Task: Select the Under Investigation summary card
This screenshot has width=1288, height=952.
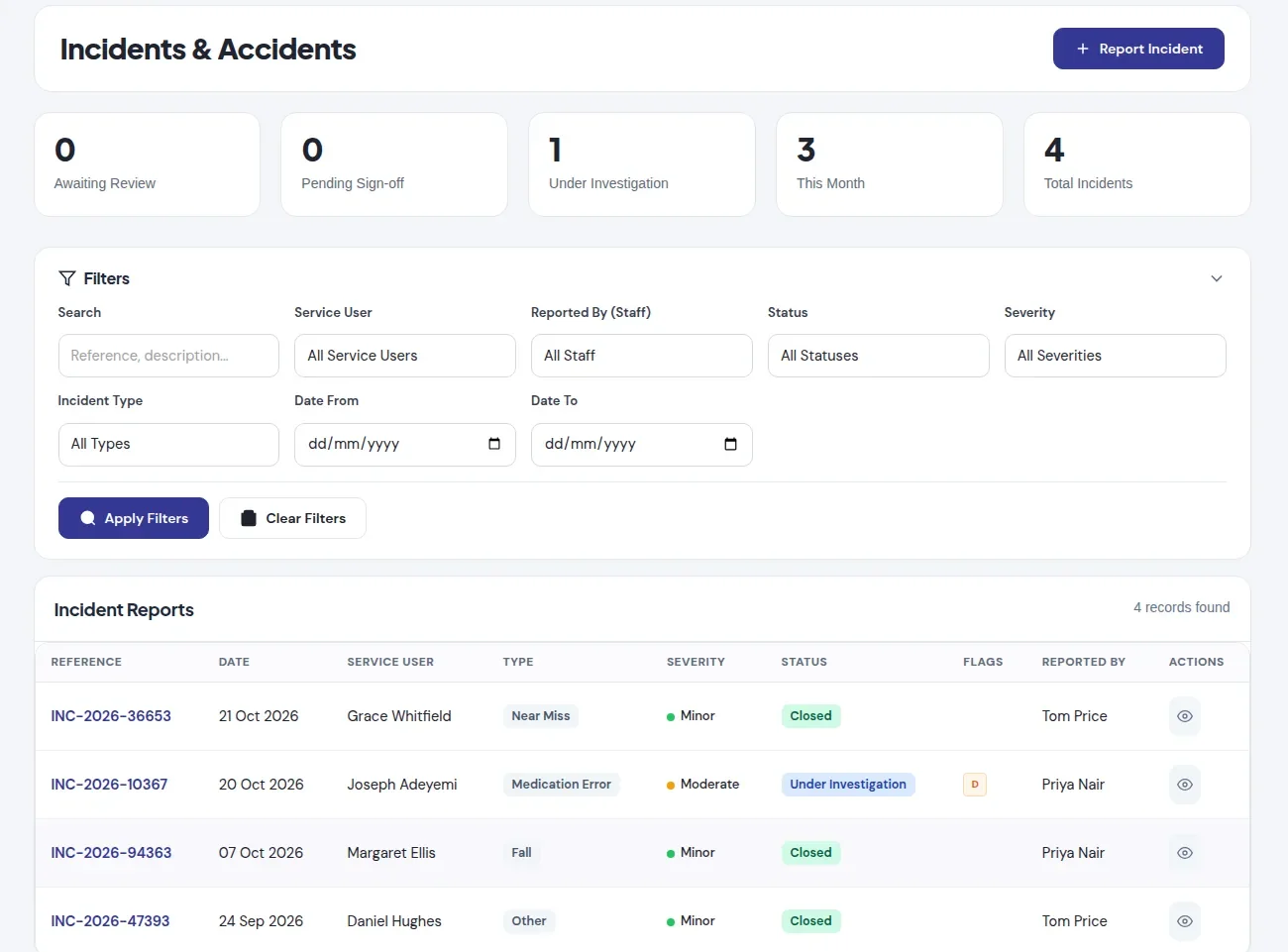Action: click(x=642, y=164)
